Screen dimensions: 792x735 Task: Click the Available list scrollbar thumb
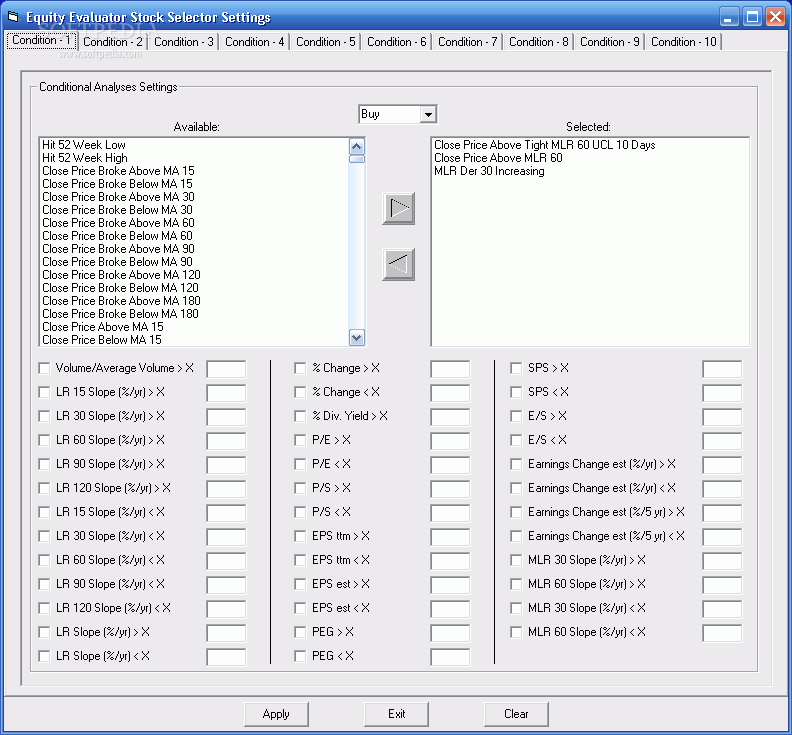tap(357, 158)
